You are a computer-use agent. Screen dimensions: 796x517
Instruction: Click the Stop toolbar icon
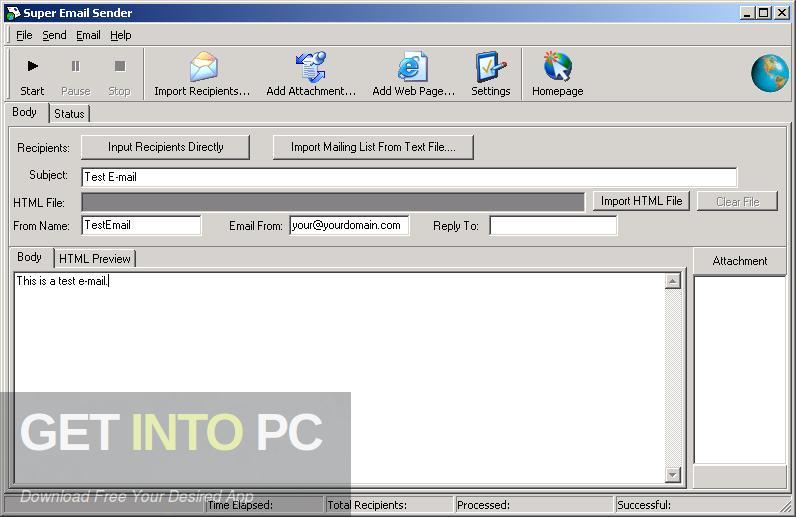pos(120,66)
